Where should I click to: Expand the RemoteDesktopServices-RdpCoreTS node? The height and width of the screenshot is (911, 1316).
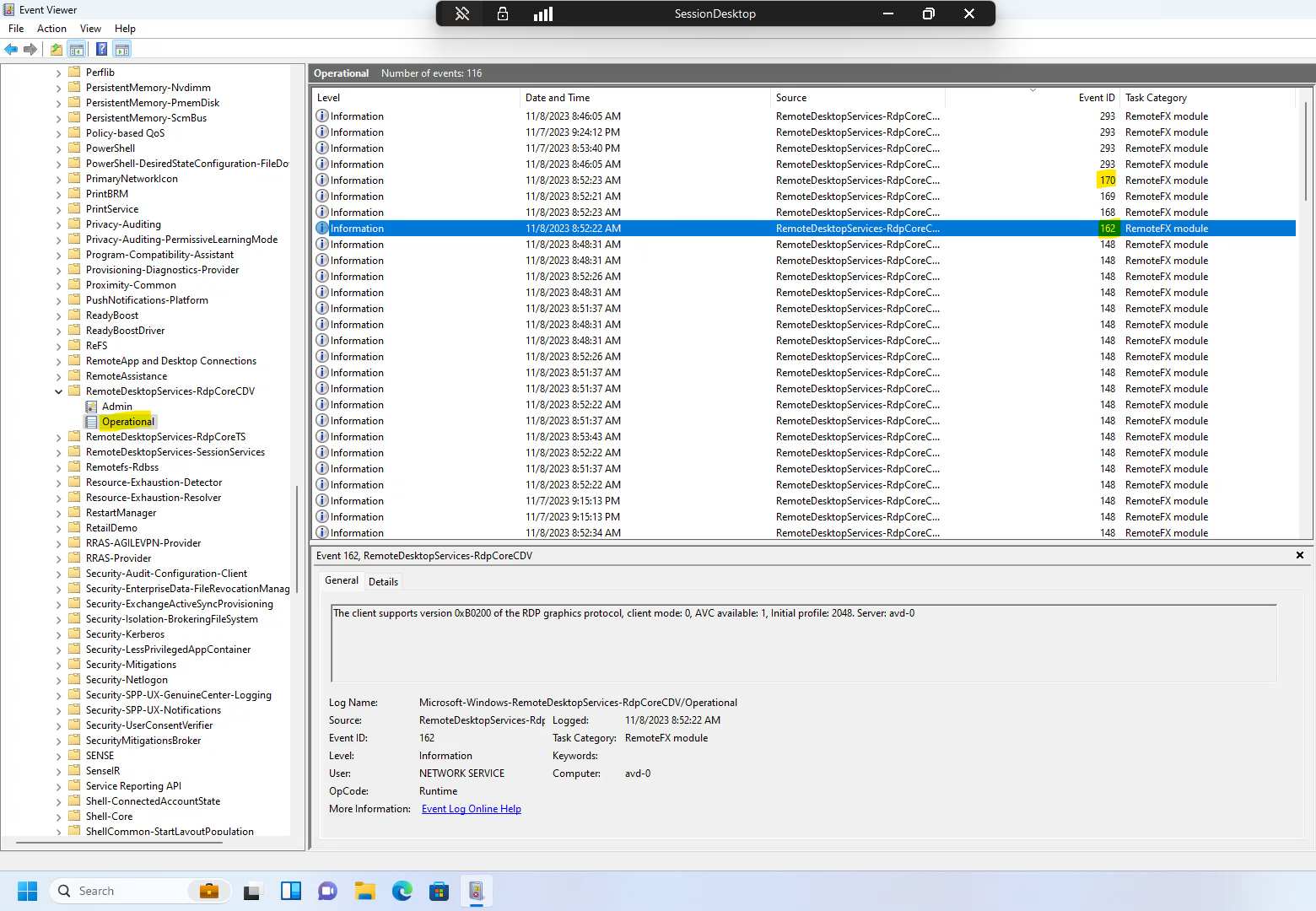click(x=58, y=437)
